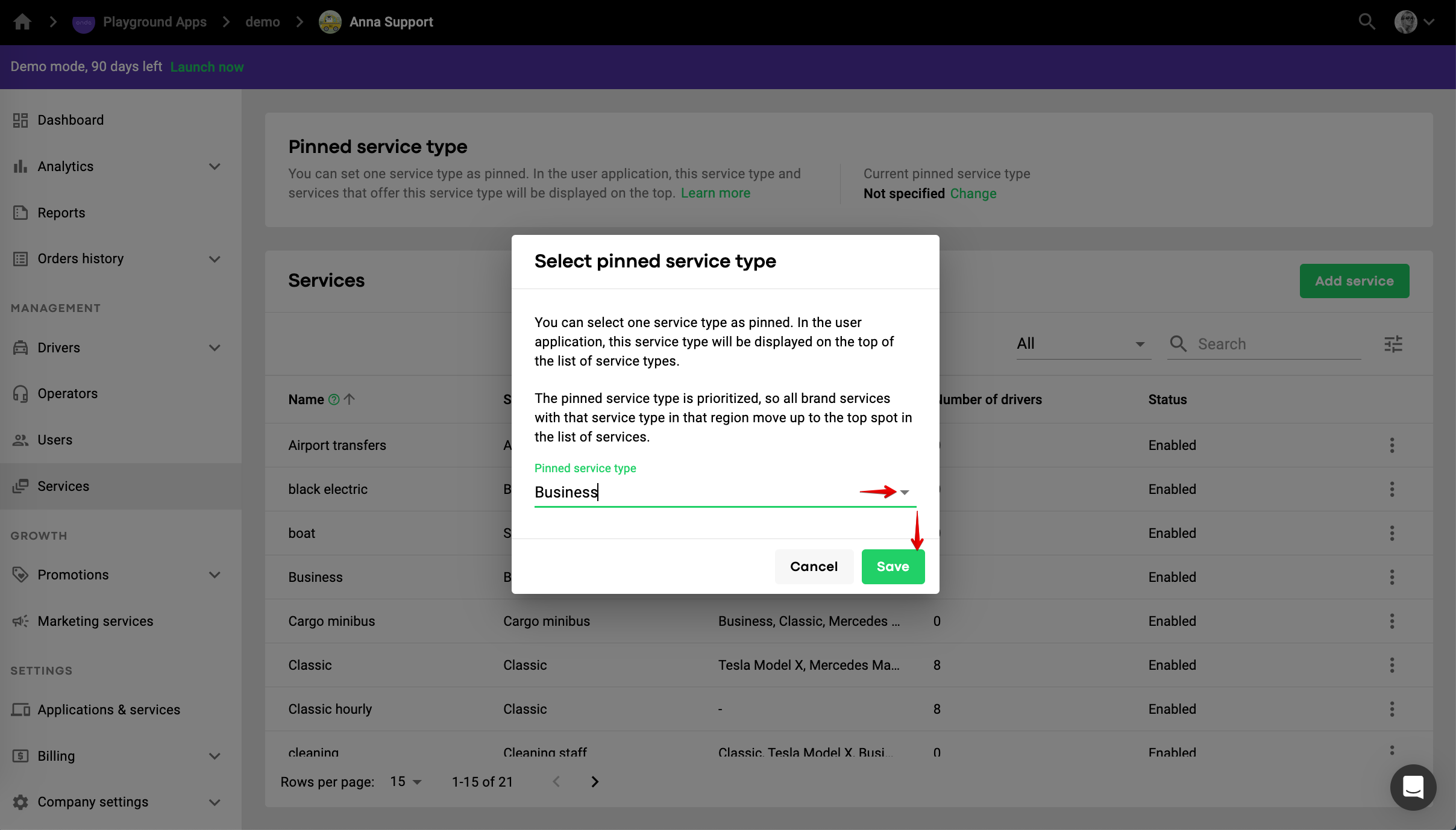
Task: Go to next page of services
Action: tap(595, 782)
